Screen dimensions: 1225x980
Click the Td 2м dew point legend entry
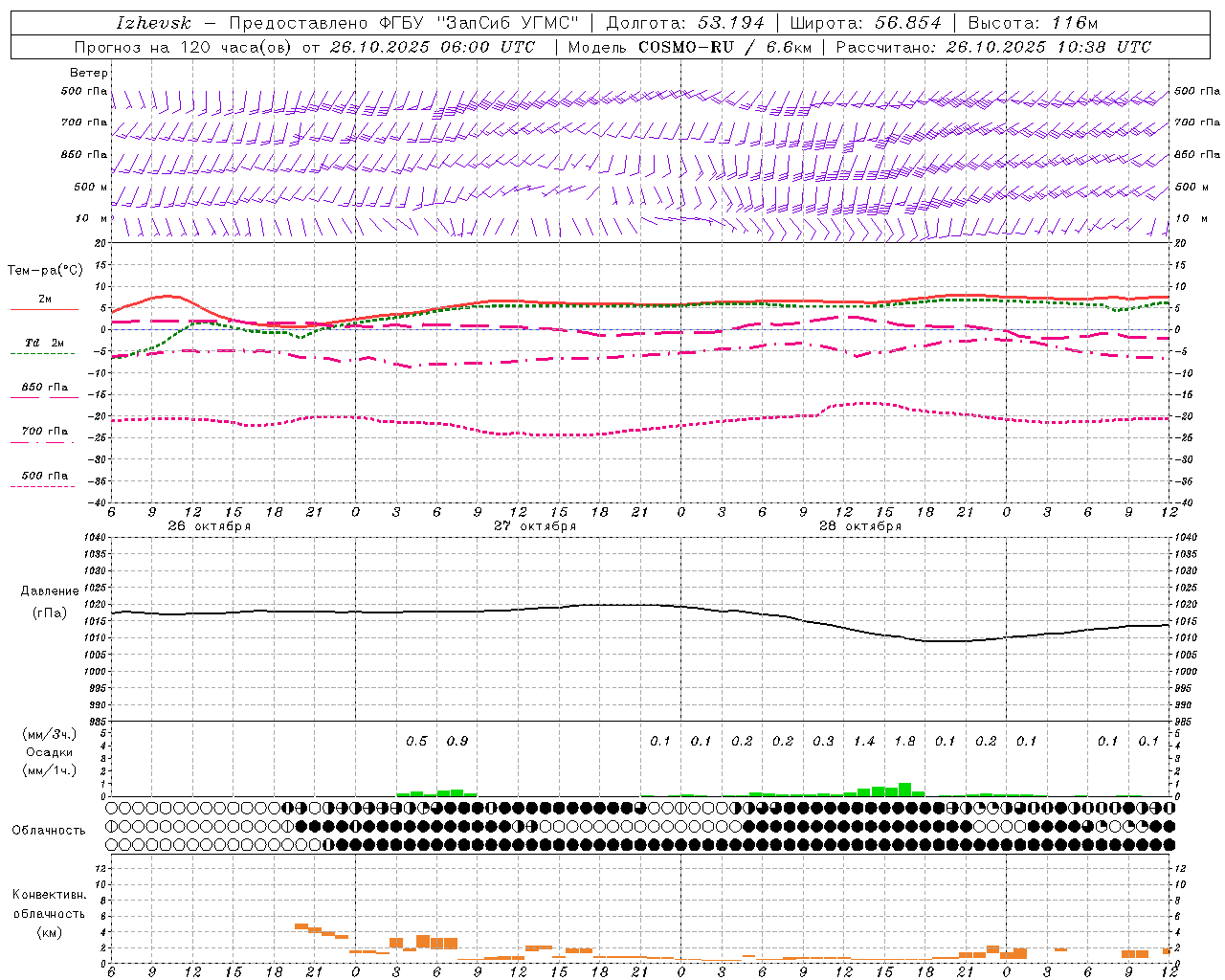(44, 343)
